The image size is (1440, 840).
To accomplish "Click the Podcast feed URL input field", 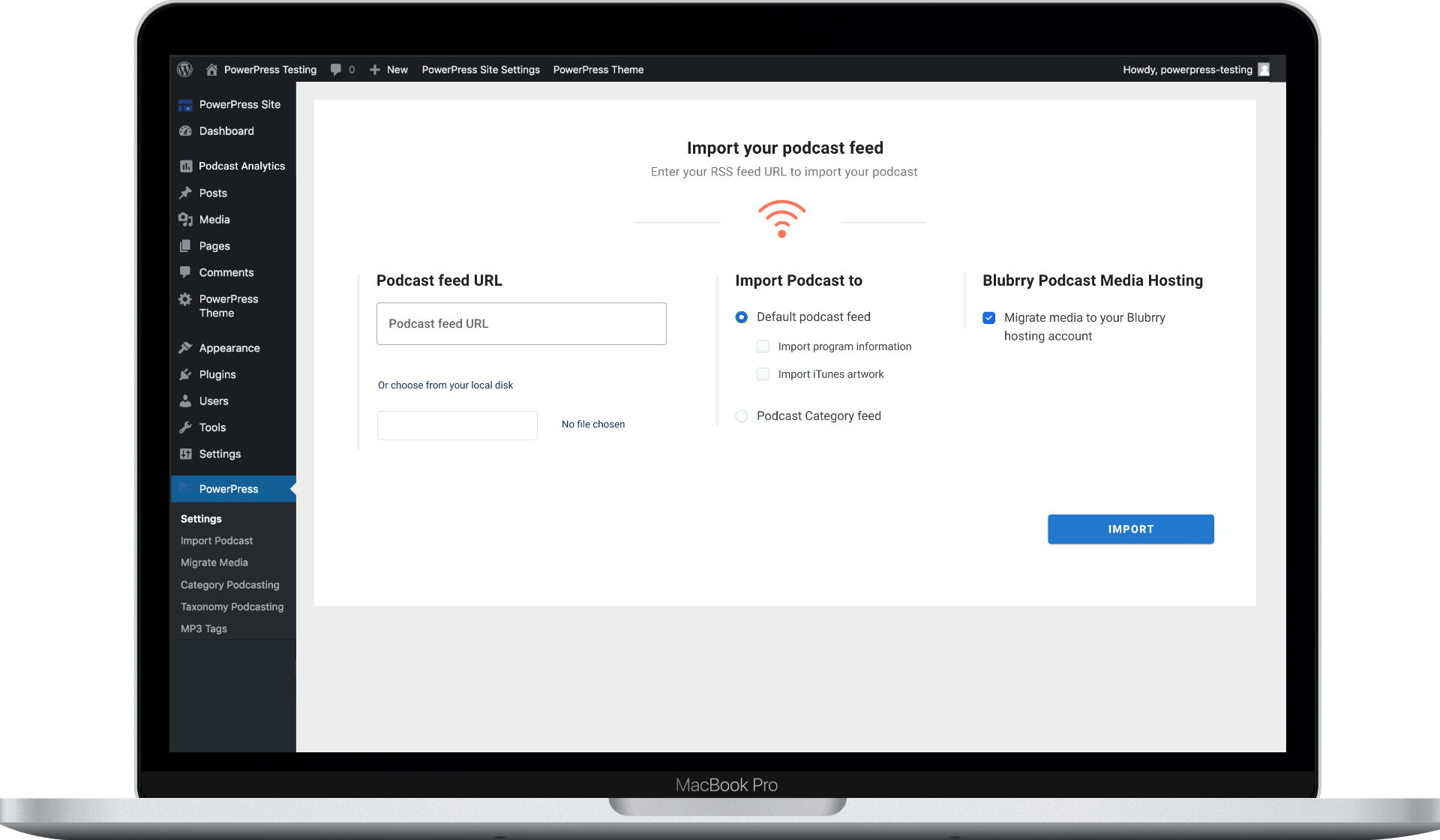I will (521, 324).
